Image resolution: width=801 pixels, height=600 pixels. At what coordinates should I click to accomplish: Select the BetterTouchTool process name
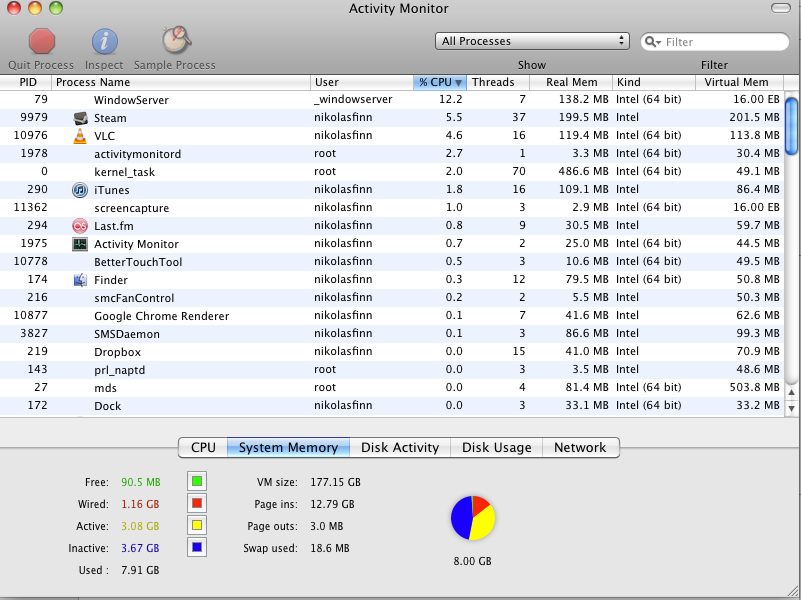coord(138,262)
